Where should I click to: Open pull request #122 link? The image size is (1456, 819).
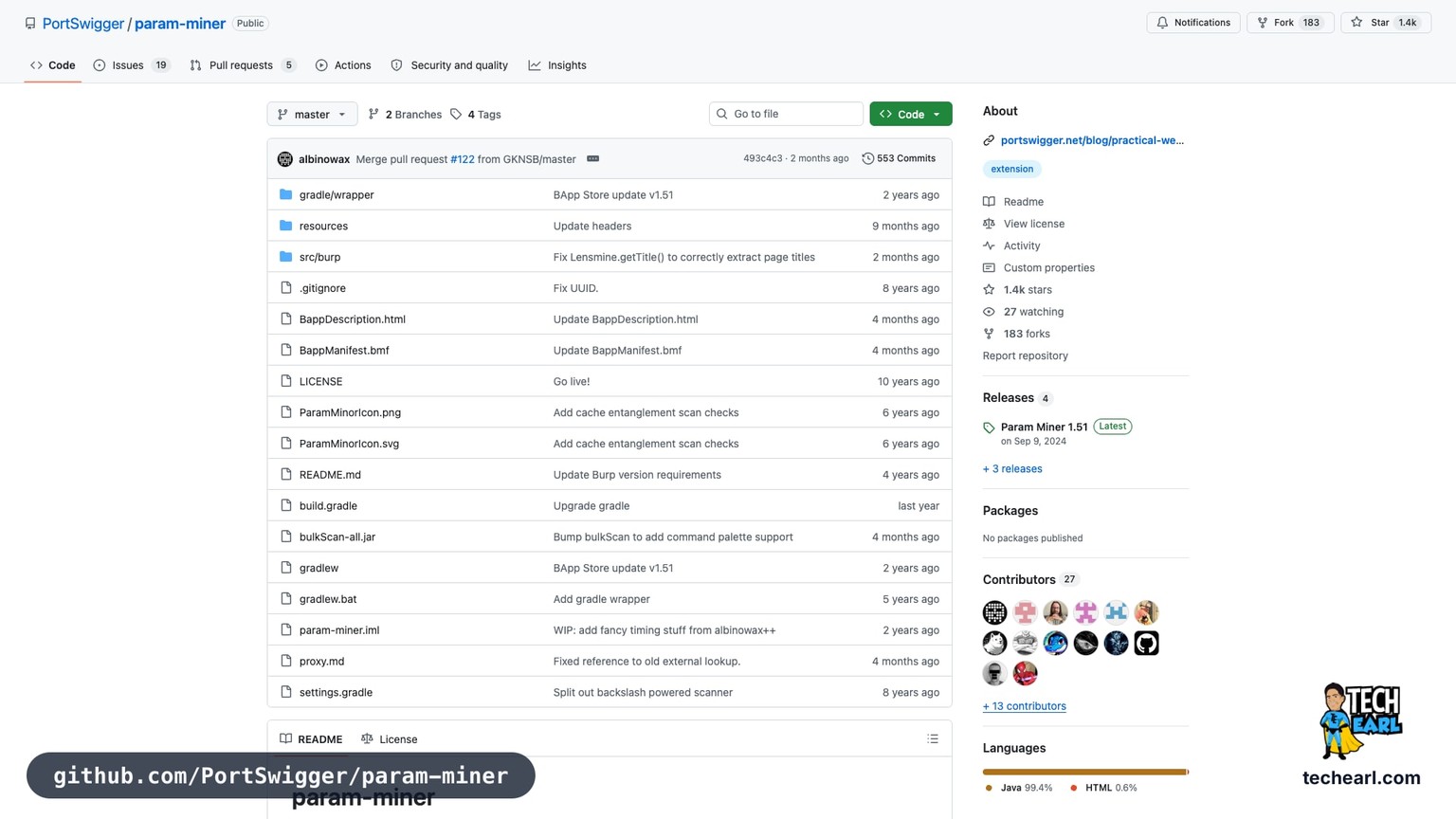pyautogui.click(x=463, y=159)
